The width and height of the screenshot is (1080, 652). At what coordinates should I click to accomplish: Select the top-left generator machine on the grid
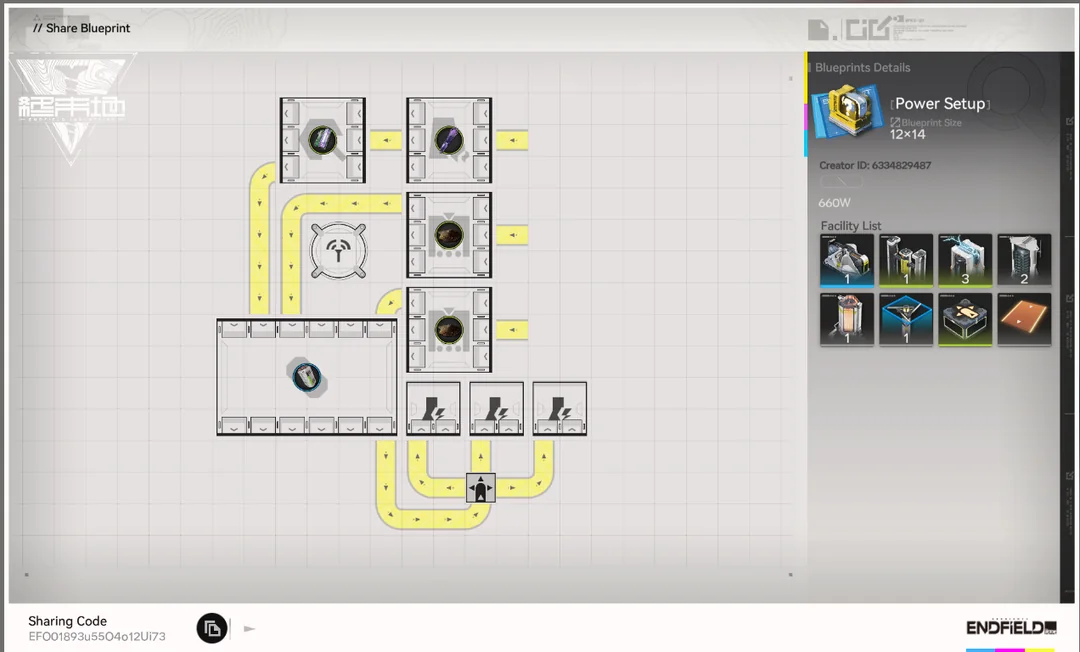point(322,139)
